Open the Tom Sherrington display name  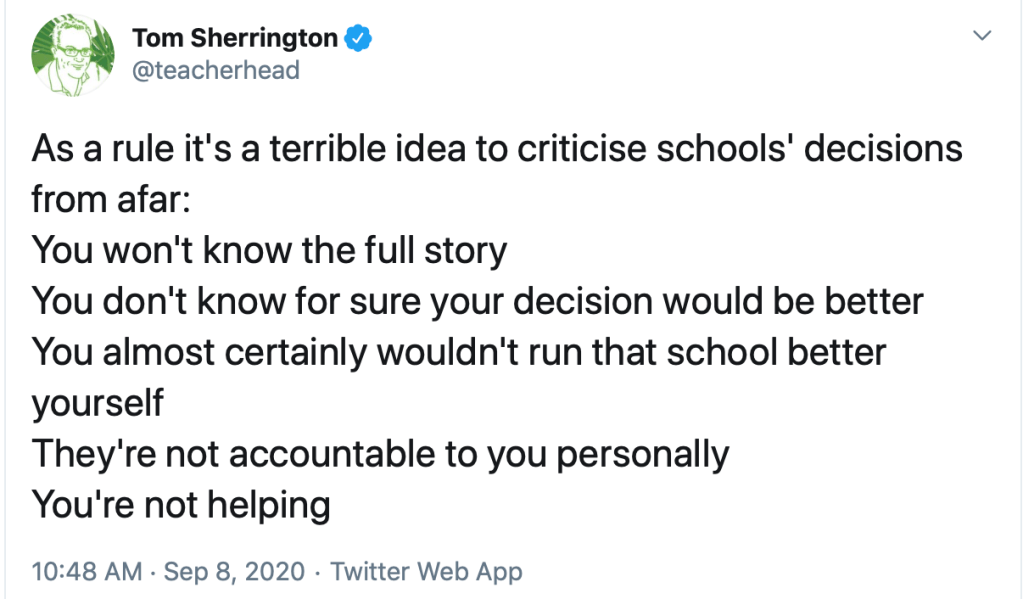pos(235,38)
